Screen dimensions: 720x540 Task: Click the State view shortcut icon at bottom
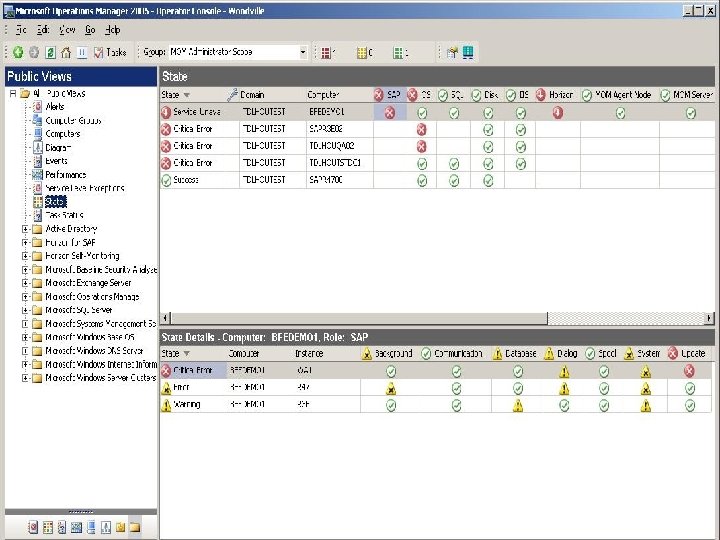coord(47,528)
